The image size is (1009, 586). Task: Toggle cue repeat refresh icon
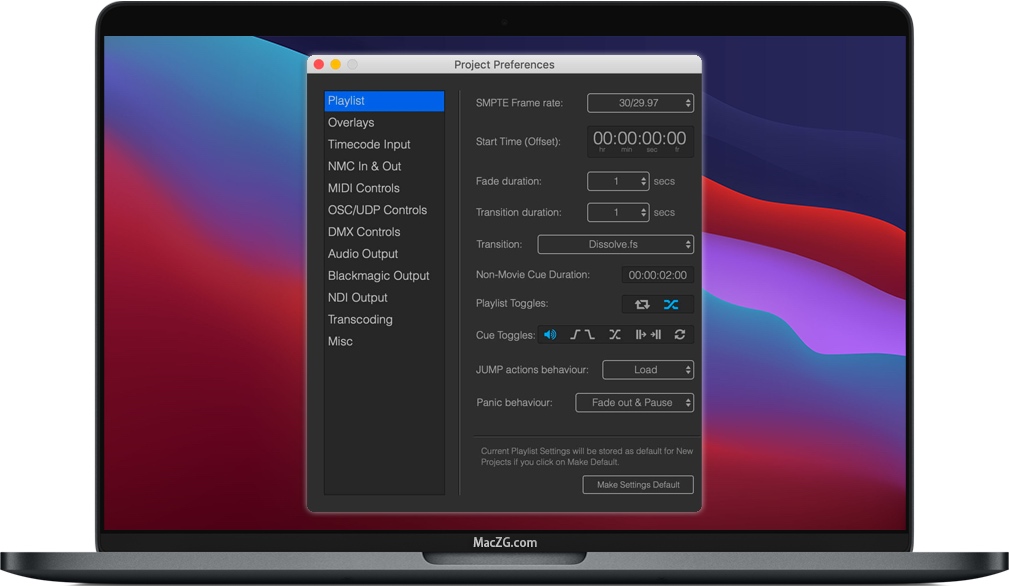(x=680, y=335)
